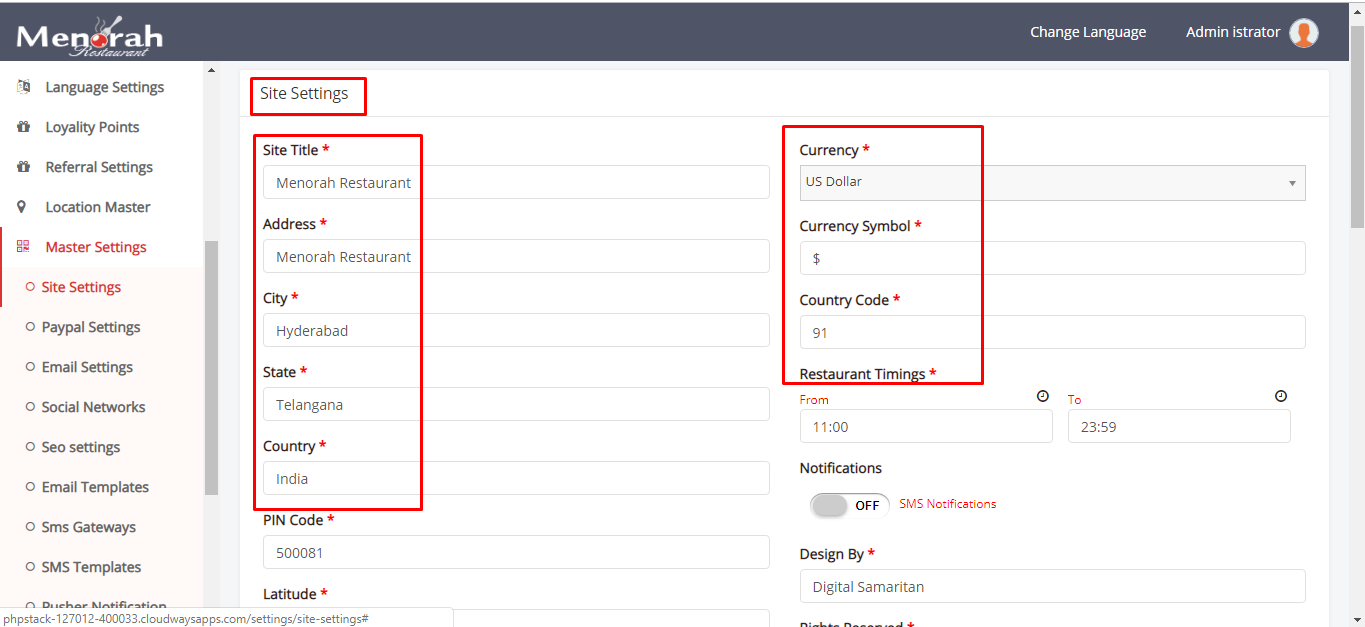Click the Referral Settings gift icon
The width and height of the screenshot is (1365, 627).
[23, 167]
